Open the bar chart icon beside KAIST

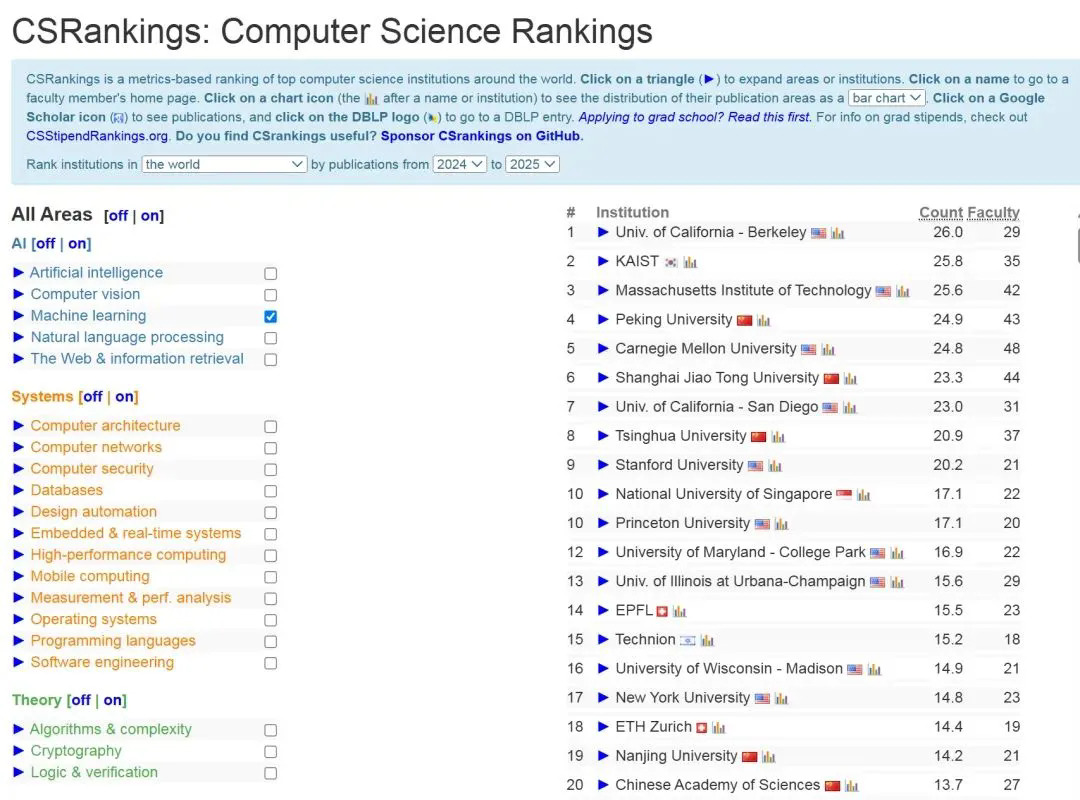pos(691,262)
